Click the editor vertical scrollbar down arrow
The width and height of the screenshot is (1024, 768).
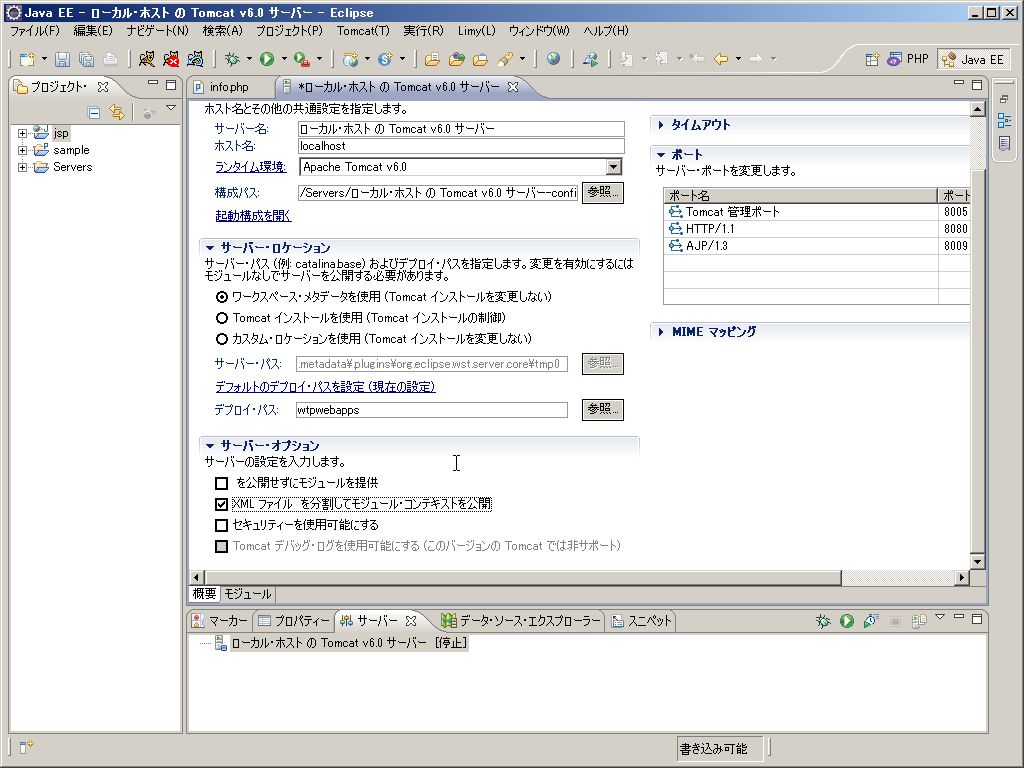[978, 562]
